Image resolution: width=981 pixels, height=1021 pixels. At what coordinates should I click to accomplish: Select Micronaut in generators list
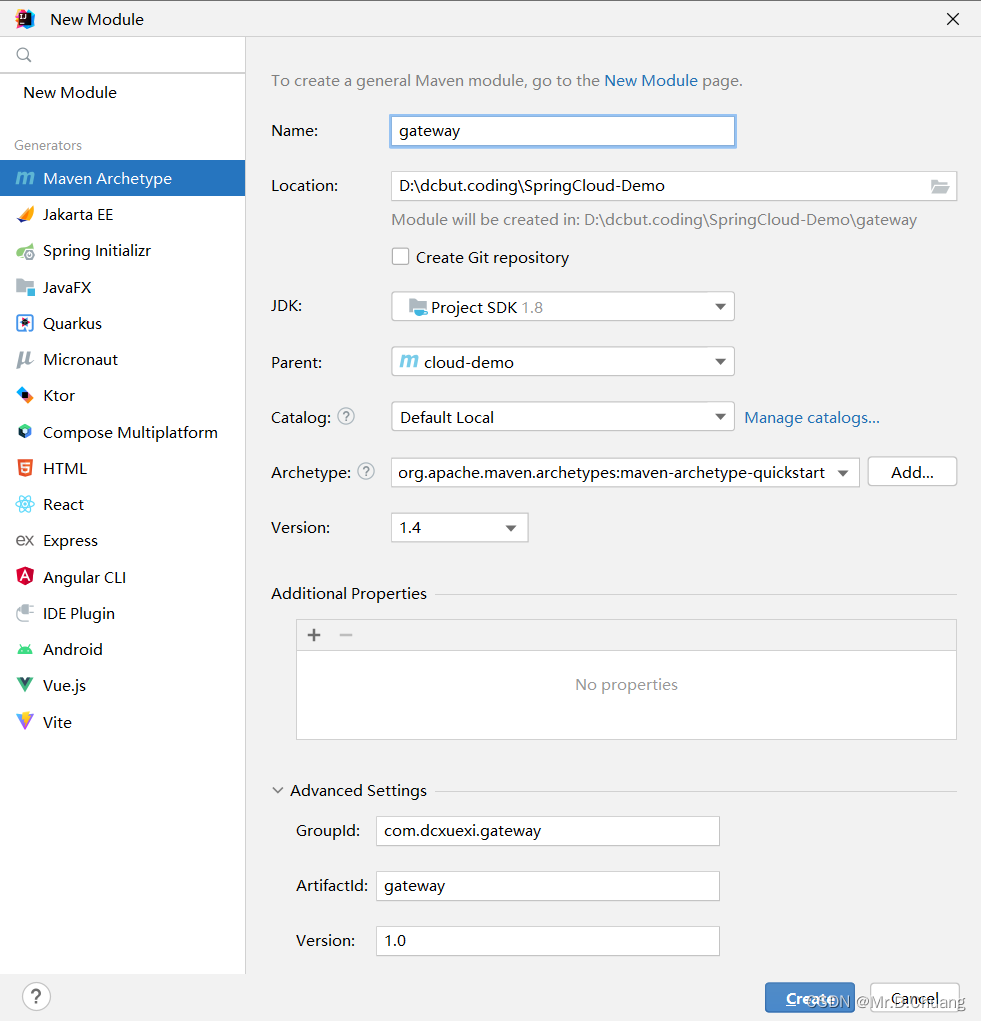pyautogui.click(x=122, y=359)
